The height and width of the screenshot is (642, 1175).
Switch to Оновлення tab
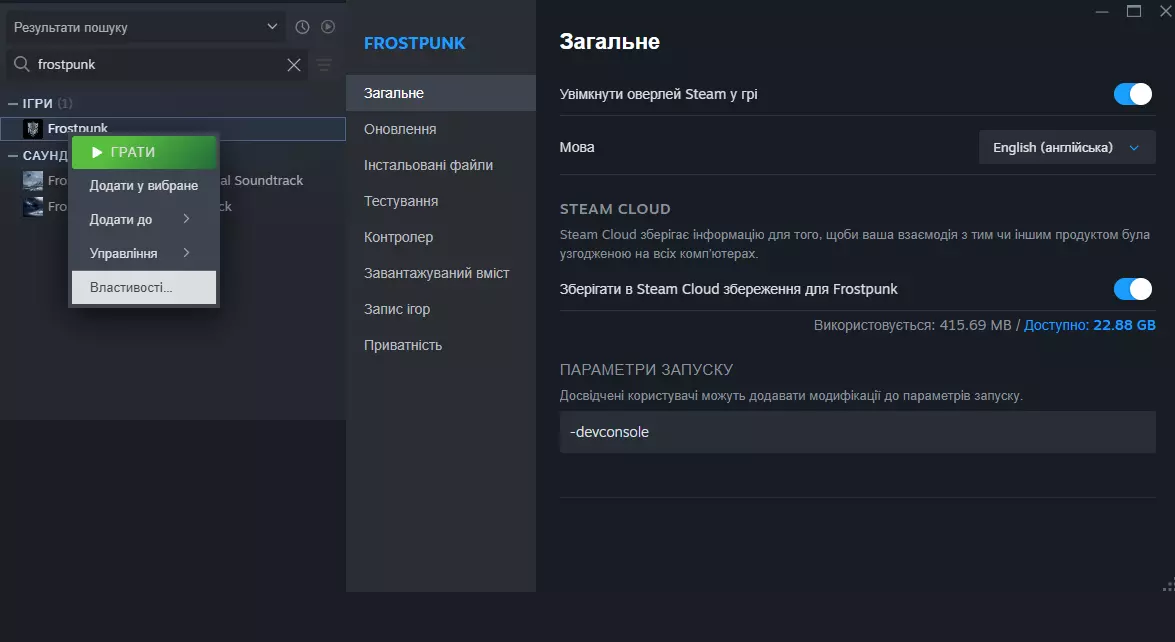pyautogui.click(x=441, y=129)
